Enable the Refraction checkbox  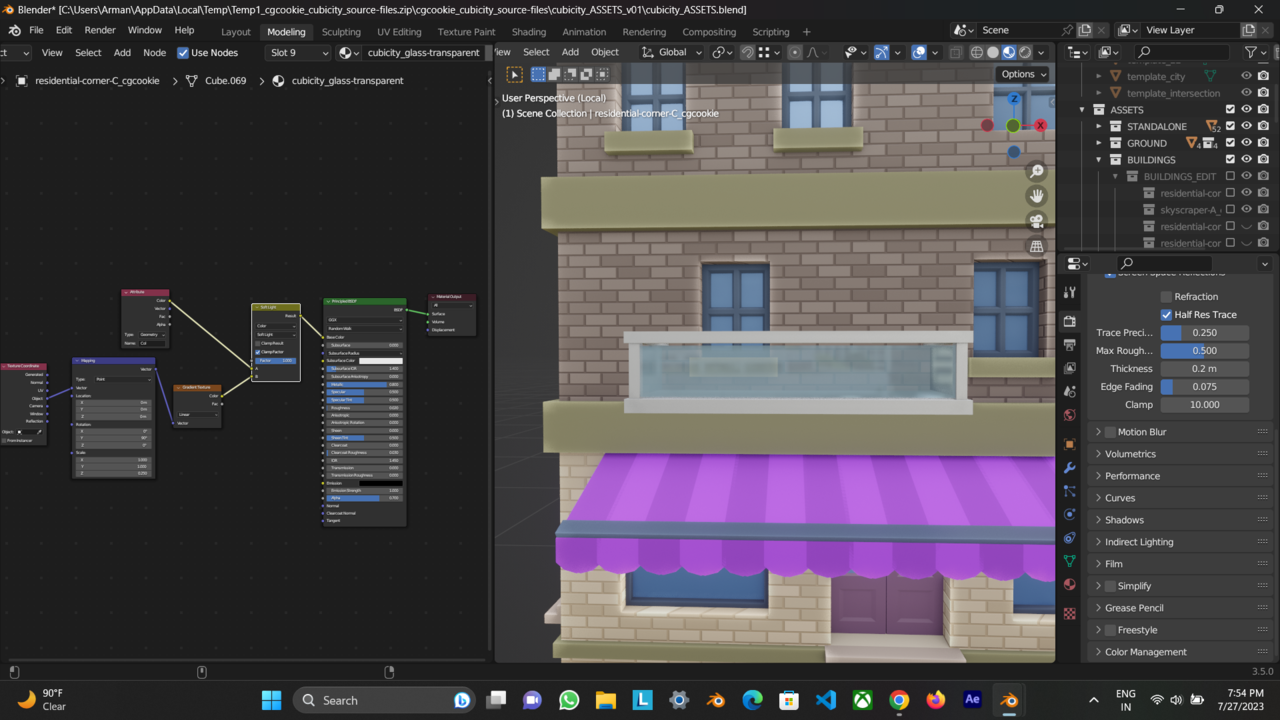click(1165, 296)
